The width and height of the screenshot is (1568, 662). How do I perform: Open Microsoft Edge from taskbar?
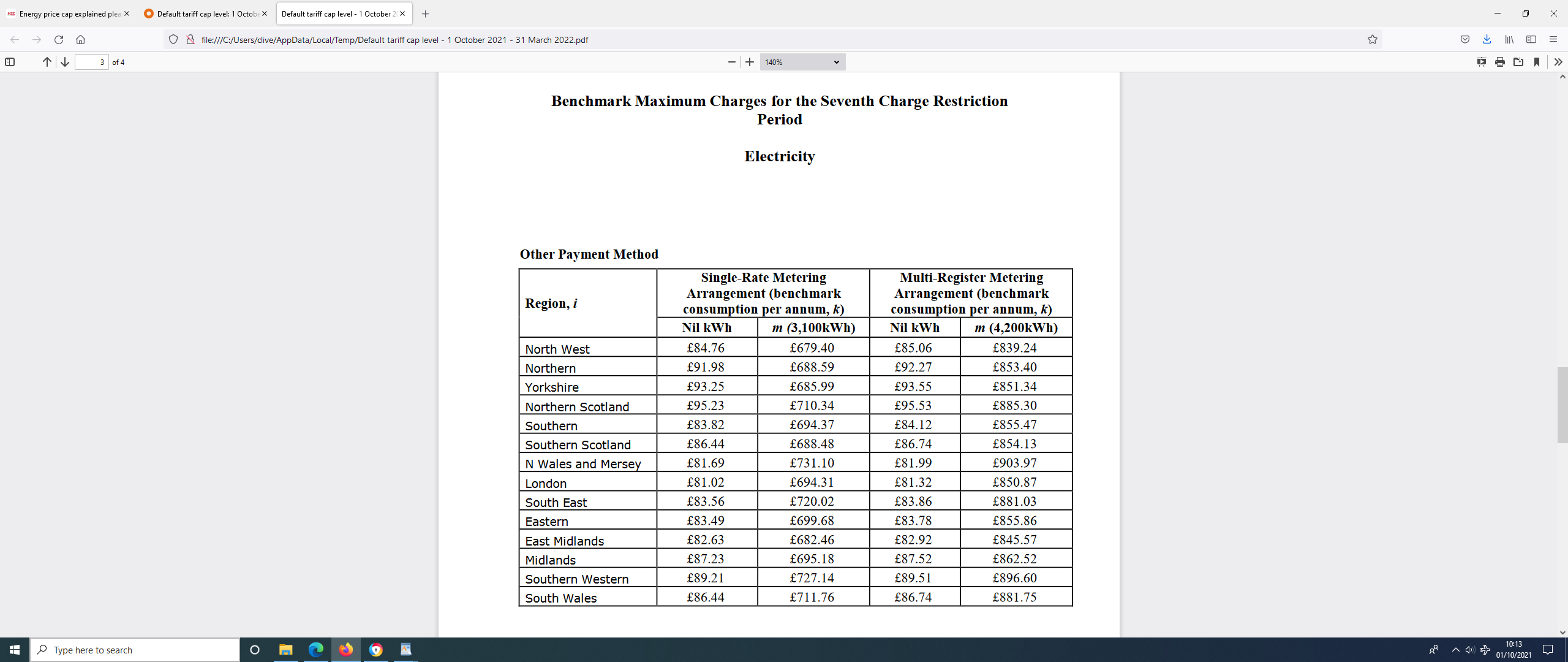(x=315, y=650)
